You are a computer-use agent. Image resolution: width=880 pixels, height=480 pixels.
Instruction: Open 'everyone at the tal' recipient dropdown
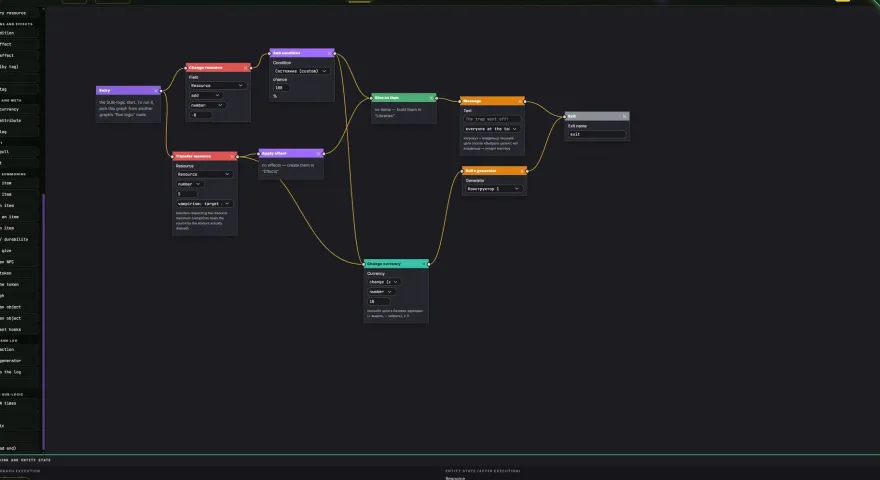pyautogui.click(x=492, y=129)
